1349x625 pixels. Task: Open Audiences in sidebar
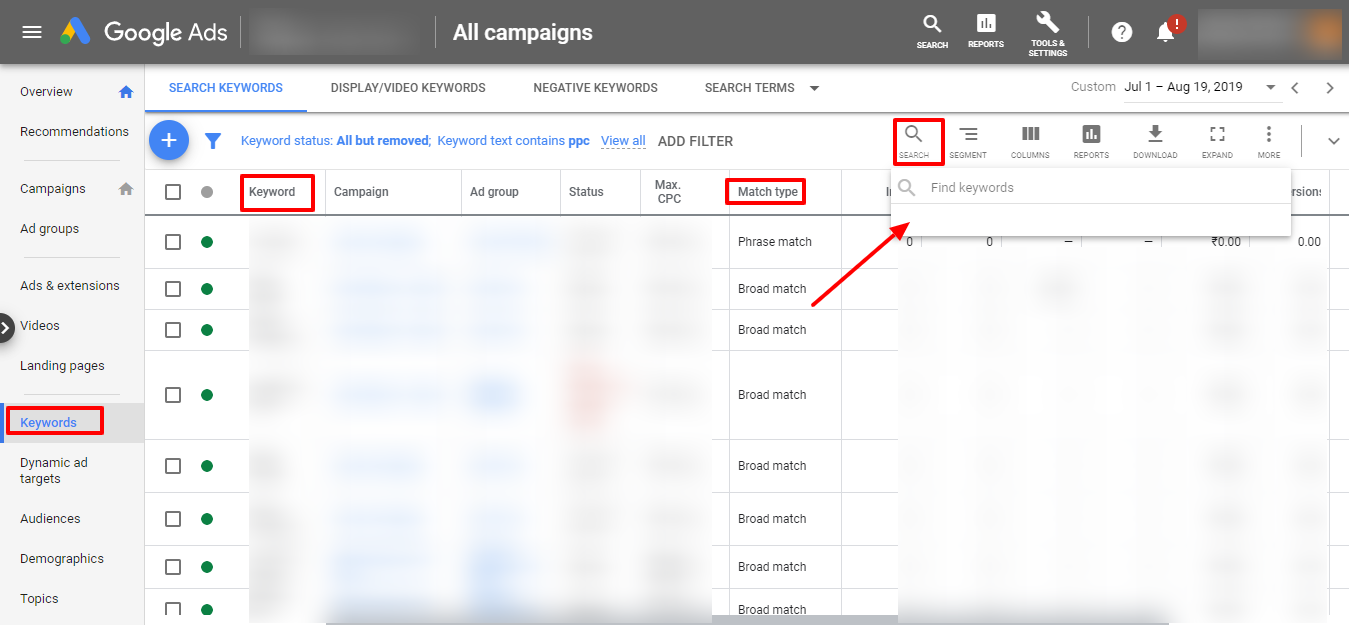click(50, 519)
